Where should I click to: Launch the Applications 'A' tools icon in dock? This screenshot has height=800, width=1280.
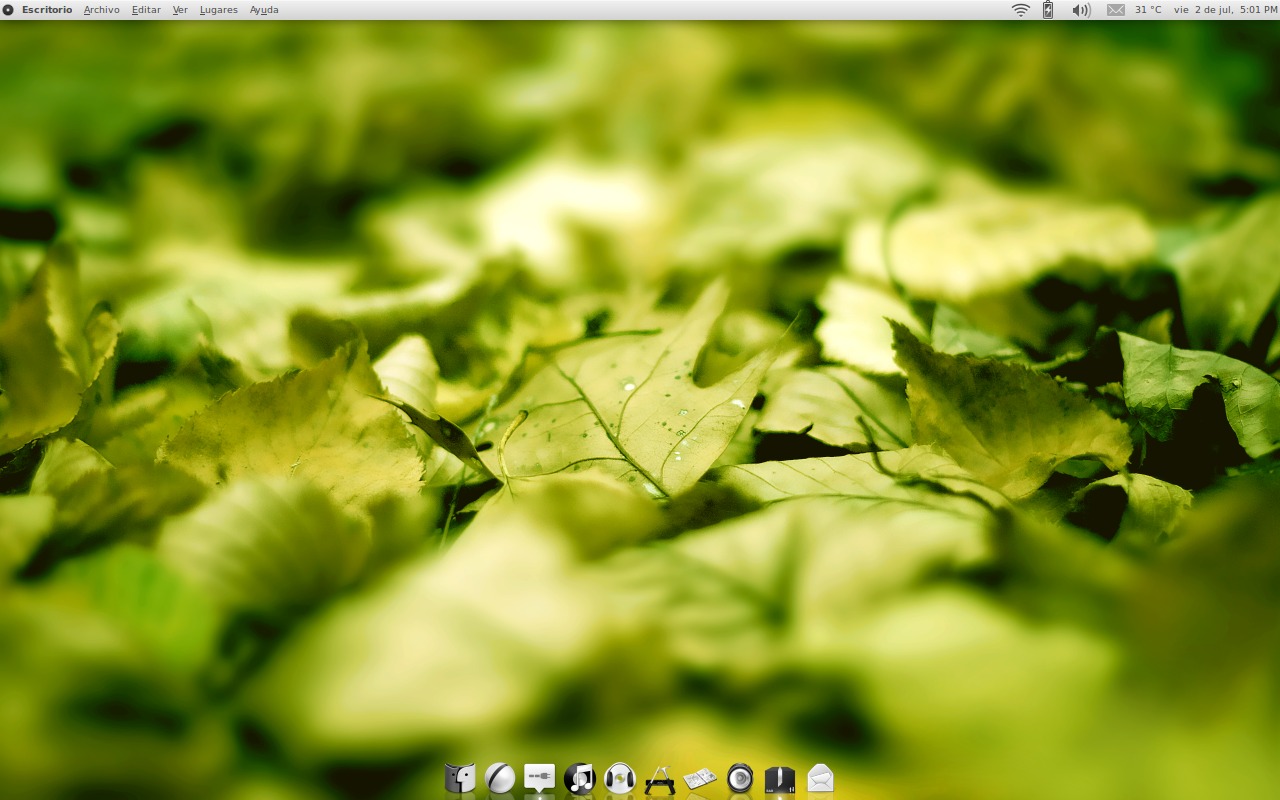point(660,779)
